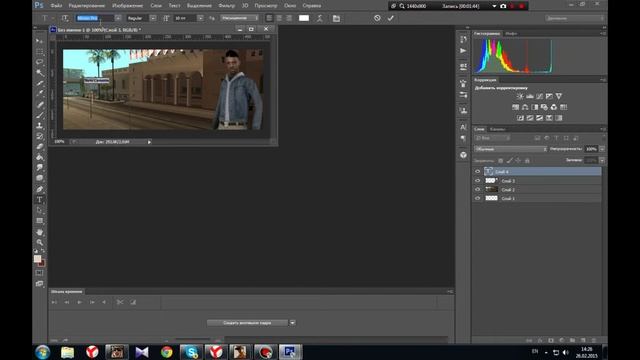Switch to the Инфо tab
This screenshot has height=360, width=640.
click(511, 33)
